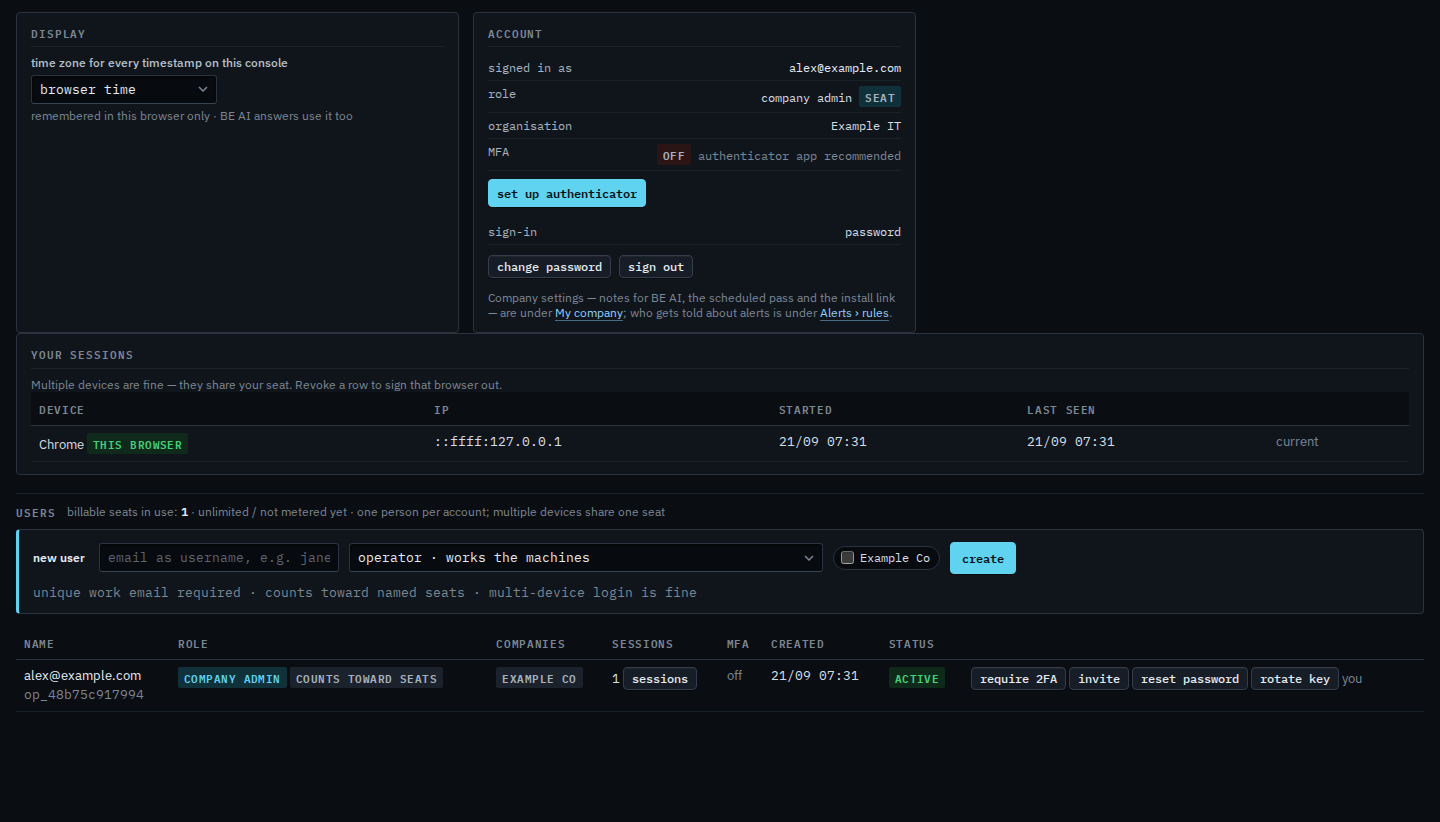The image size is (1440, 822).
Task: Click the current session label
Action: 1297,442
